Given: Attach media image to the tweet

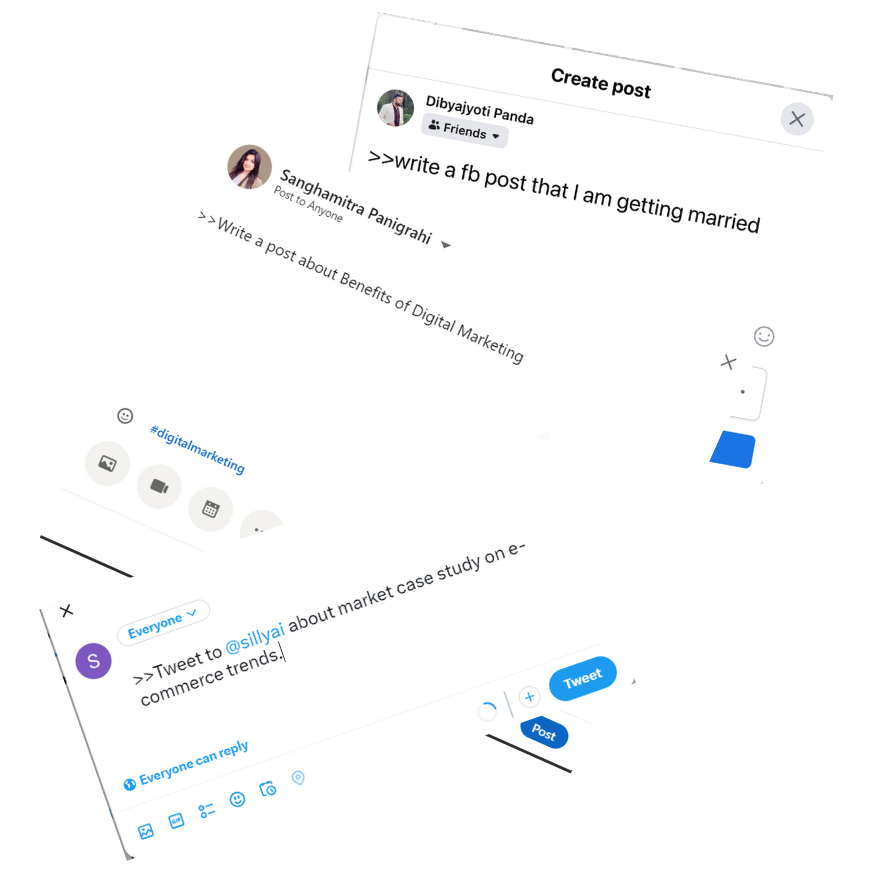Looking at the screenshot, I should [x=146, y=831].
